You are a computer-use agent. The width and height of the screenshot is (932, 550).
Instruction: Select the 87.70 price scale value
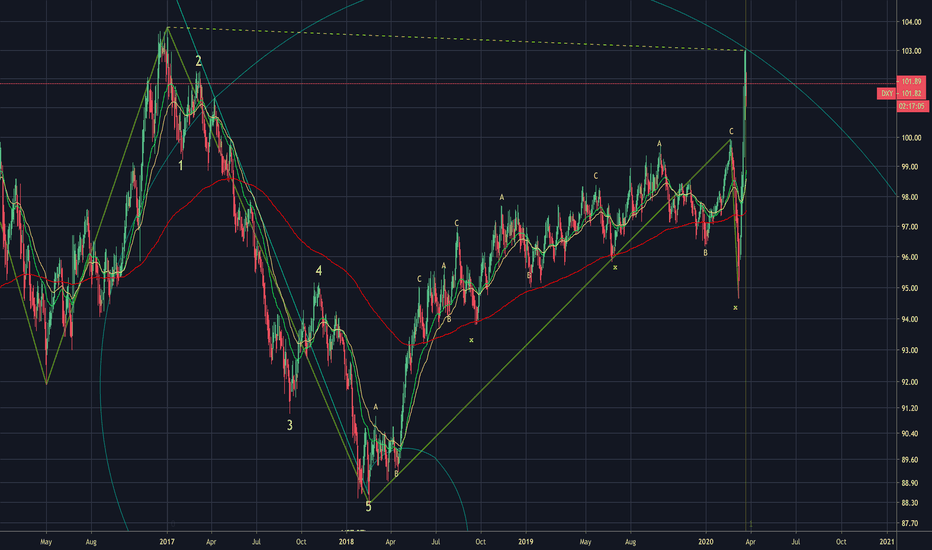pos(910,523)
